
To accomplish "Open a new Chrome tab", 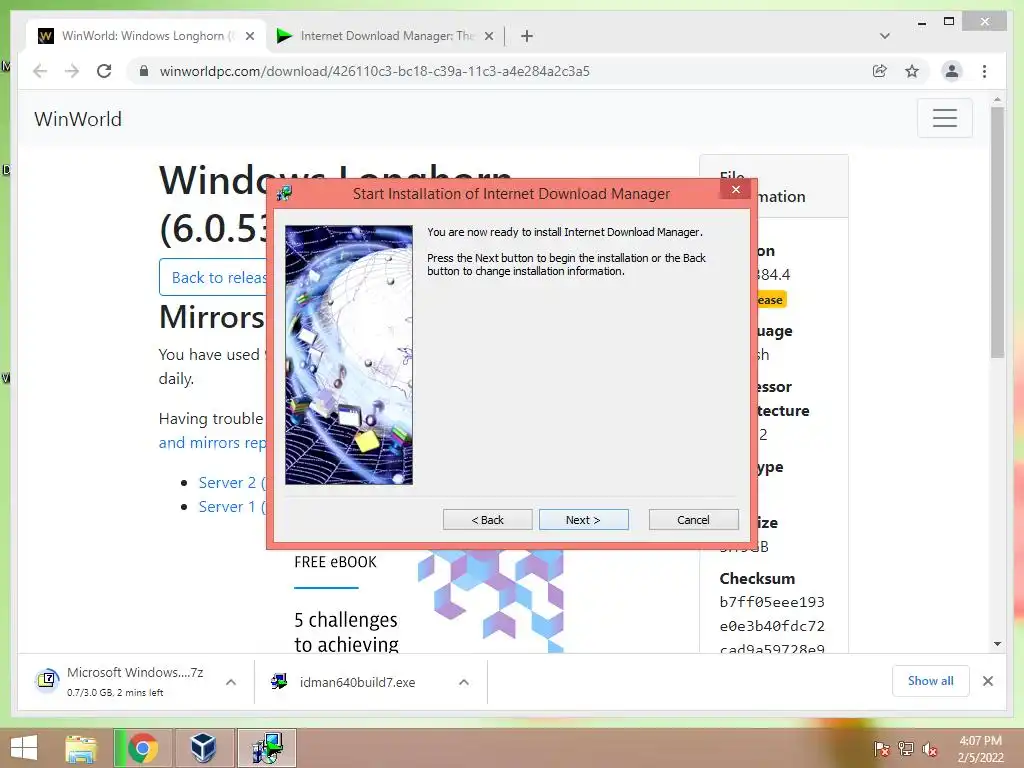I will click(x=527, y=36).
